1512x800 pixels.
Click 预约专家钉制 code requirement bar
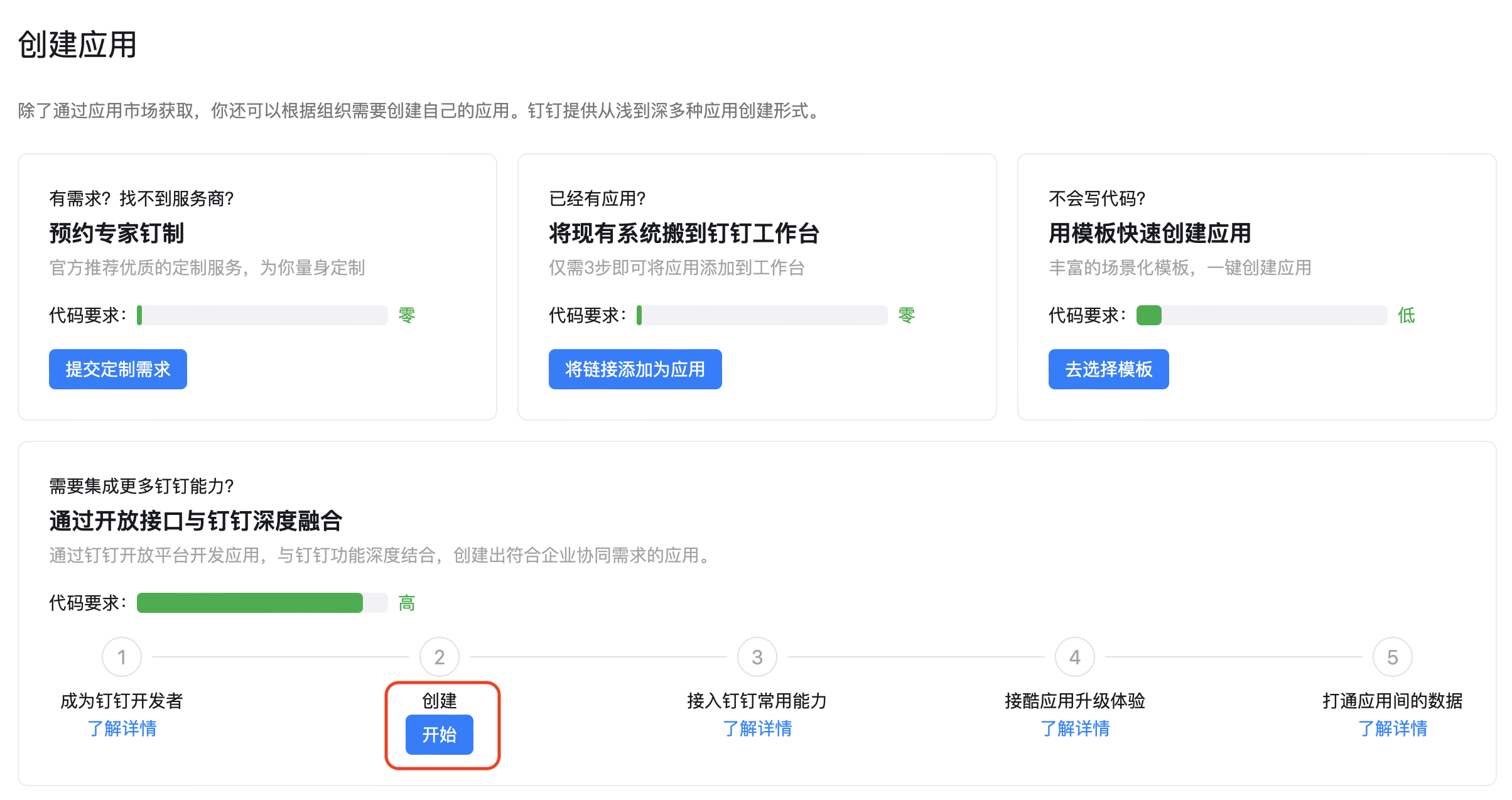click(262, 315)
